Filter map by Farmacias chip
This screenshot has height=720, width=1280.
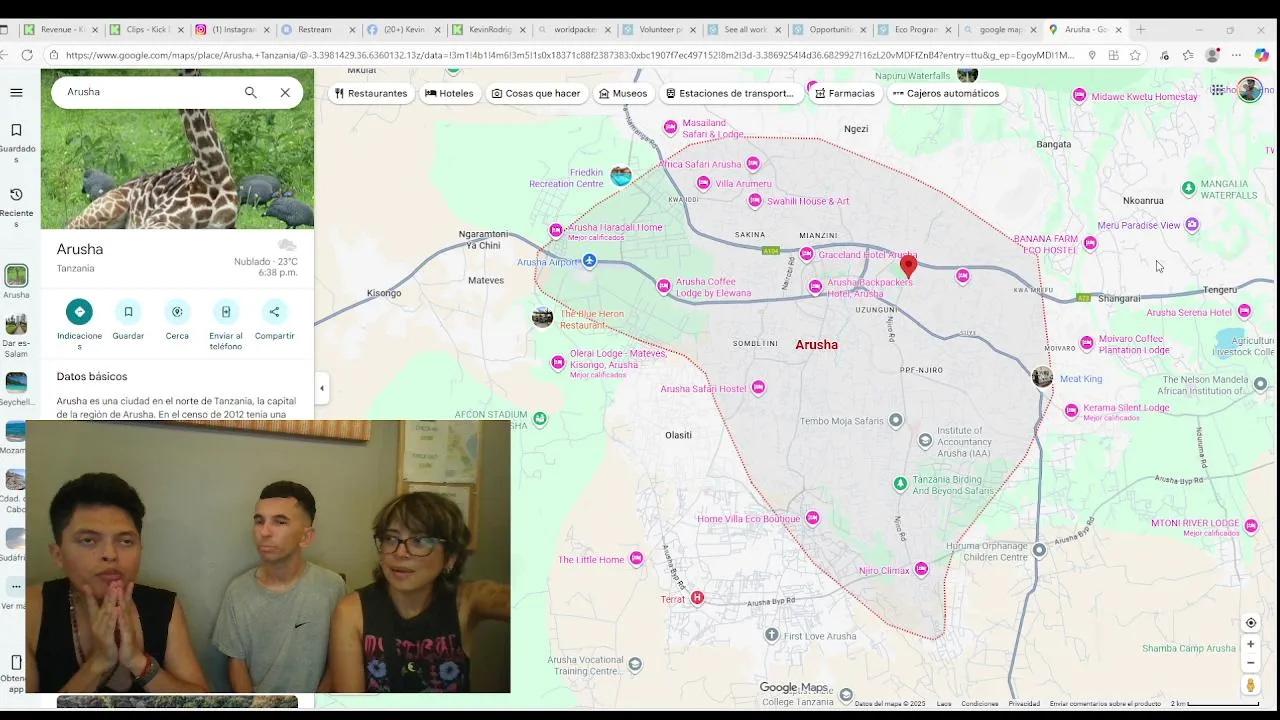click(845, 93)
